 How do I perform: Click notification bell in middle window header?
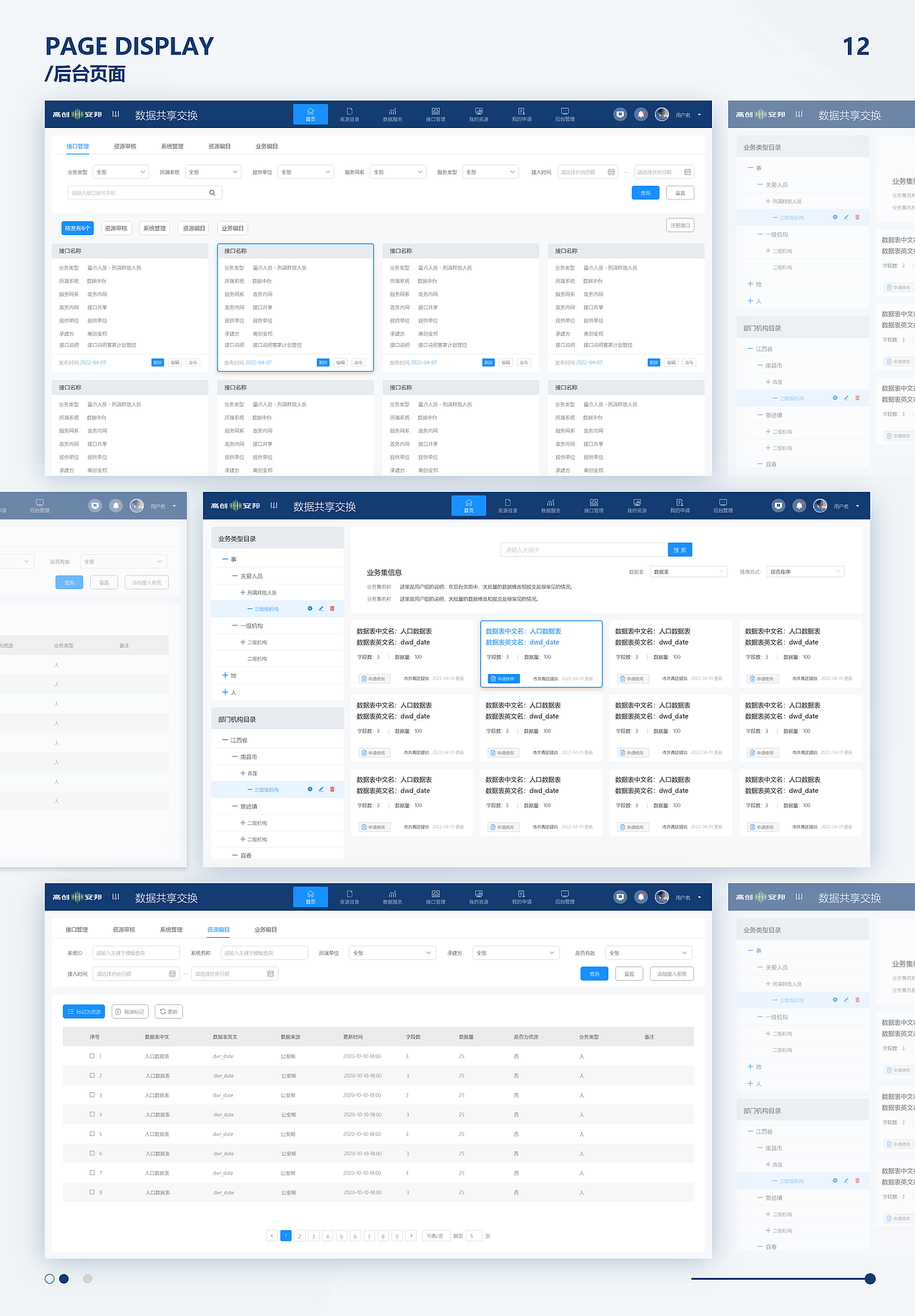pos(799,505)
